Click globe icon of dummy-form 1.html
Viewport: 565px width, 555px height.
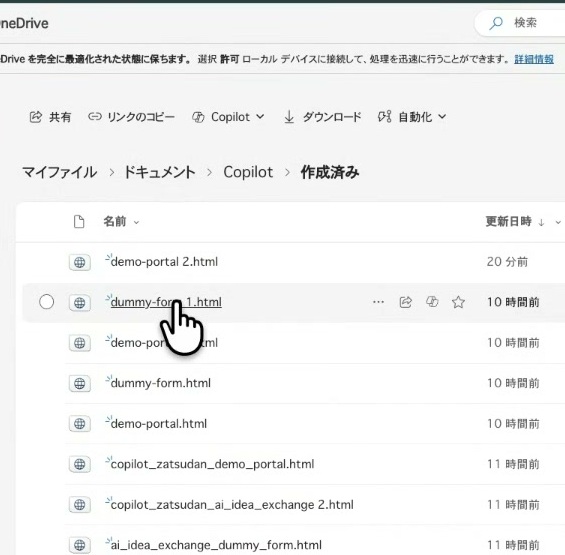[80, 303]
